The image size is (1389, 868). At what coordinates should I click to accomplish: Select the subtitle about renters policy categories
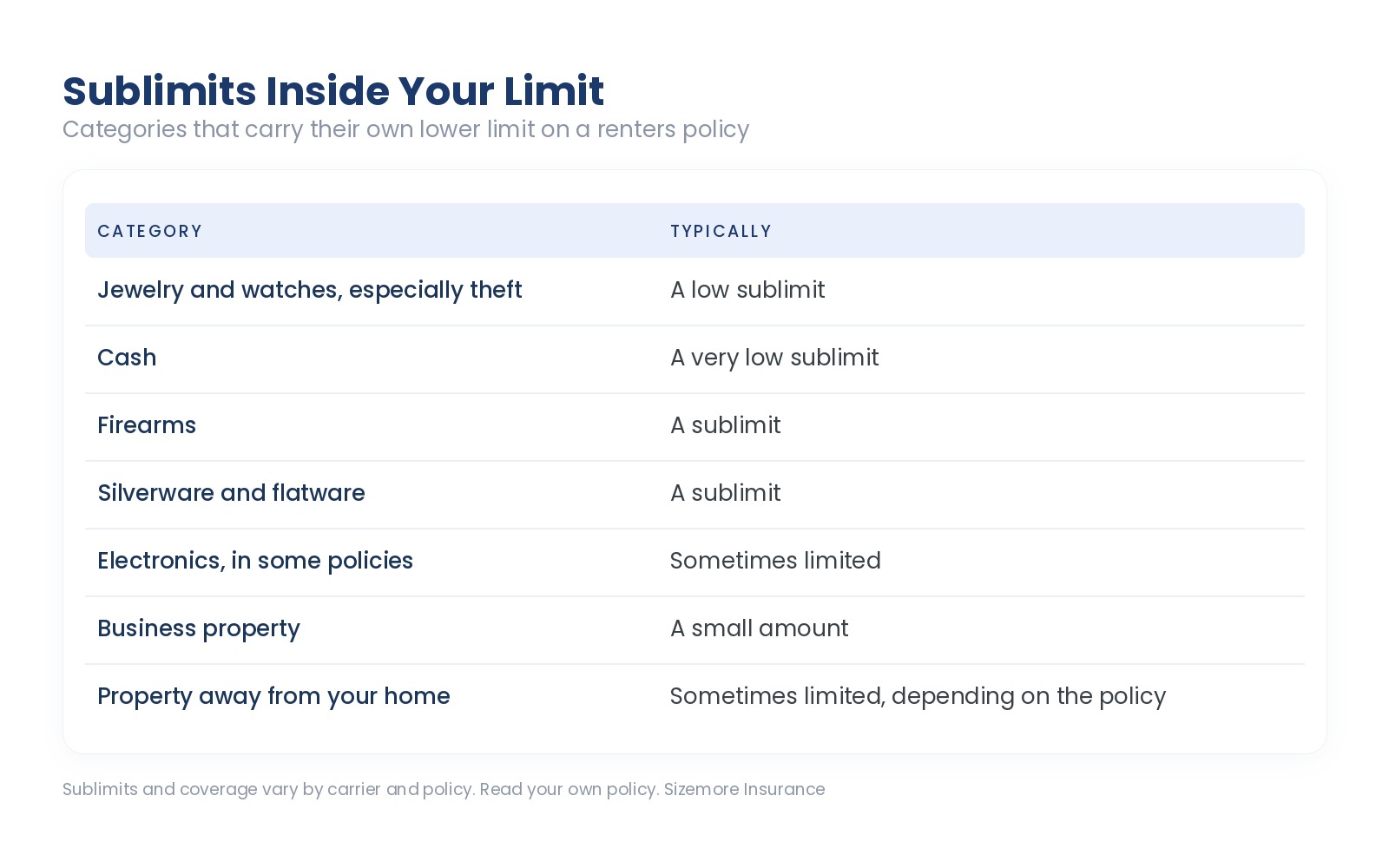pos(405,129)
